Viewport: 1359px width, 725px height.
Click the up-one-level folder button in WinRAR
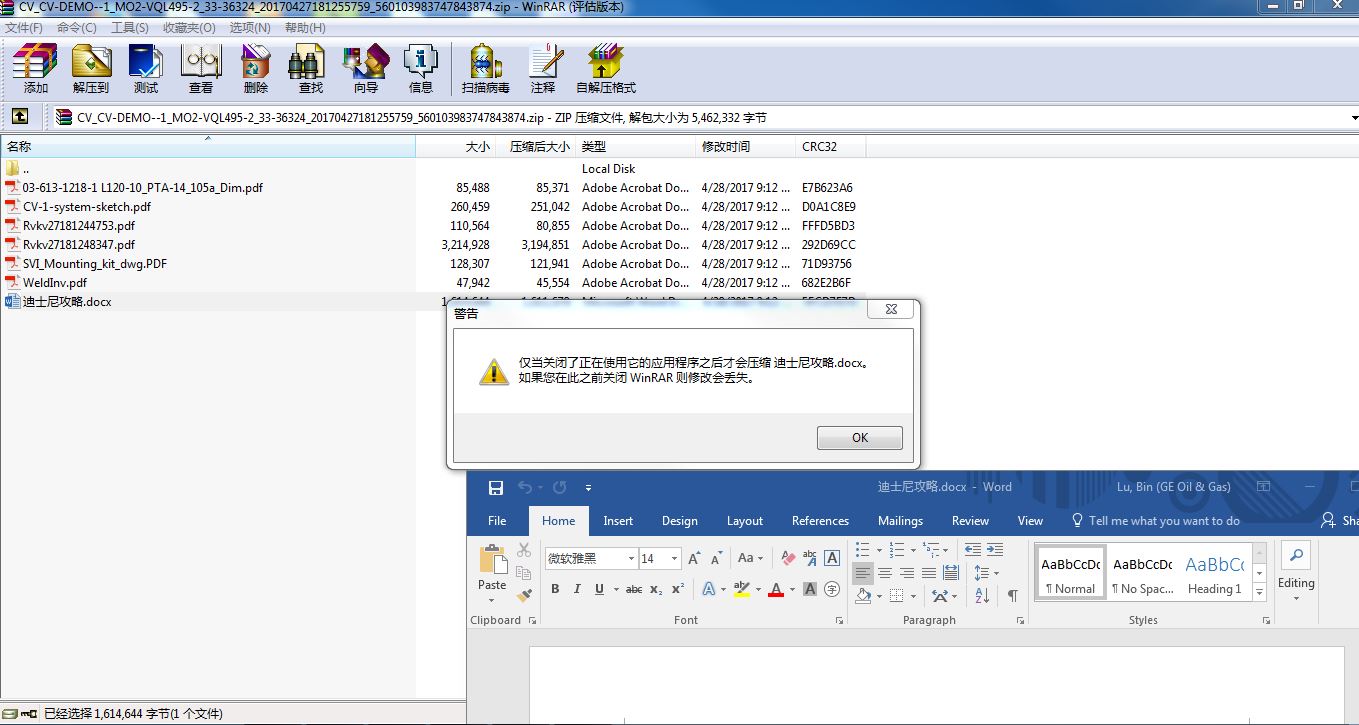(x=20, y=117)
